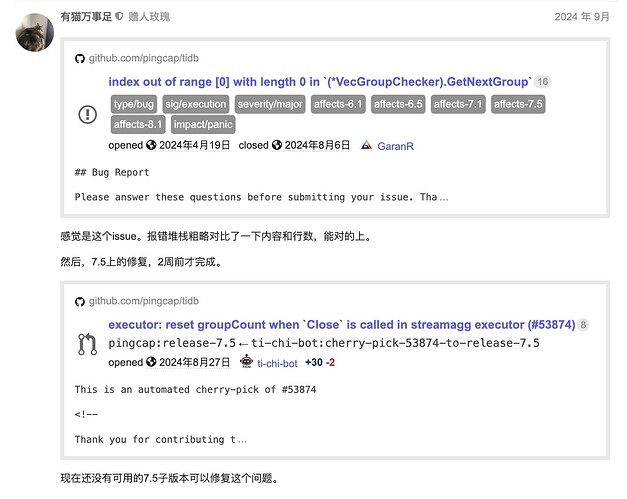The image size is (627, 499).
Task: Click the 16 comment count badge
Action: [543, 82]
